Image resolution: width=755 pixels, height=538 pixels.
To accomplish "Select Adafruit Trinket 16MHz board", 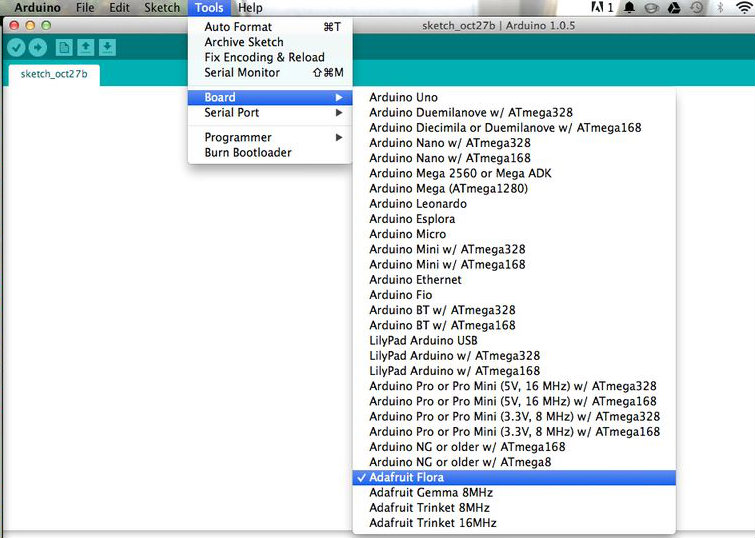I will coord(514,523).
